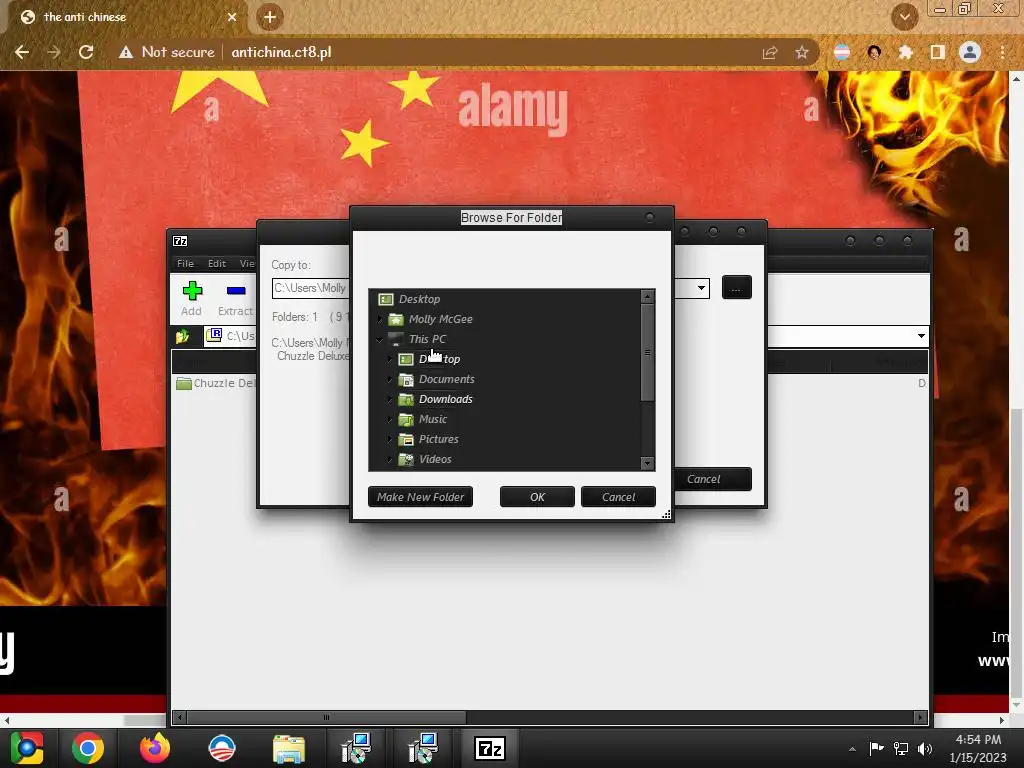Click Make New Folder button
This screenshot has width=1024, height=768.
coord(420,497)
